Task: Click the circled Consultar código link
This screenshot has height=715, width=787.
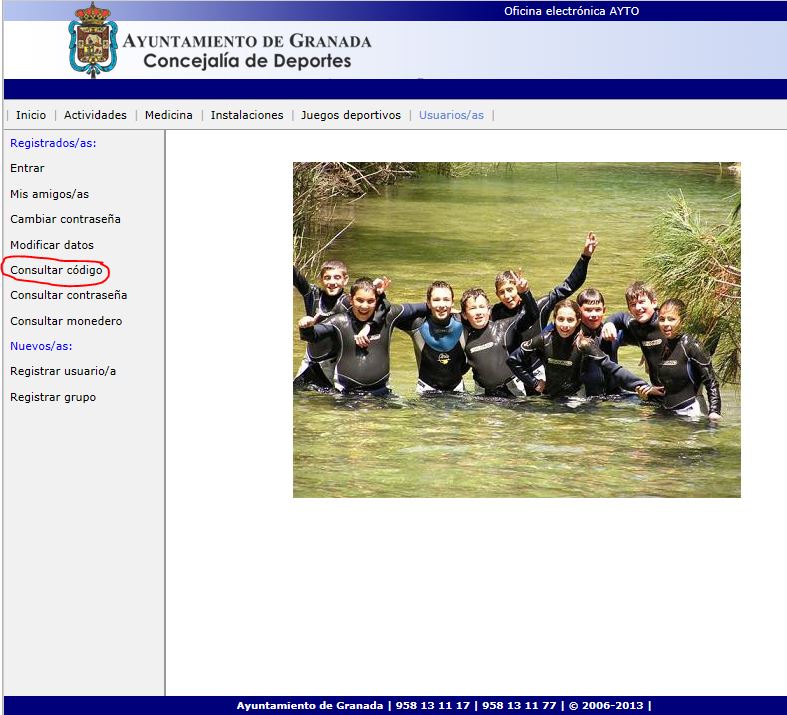Action: point(56,270)
